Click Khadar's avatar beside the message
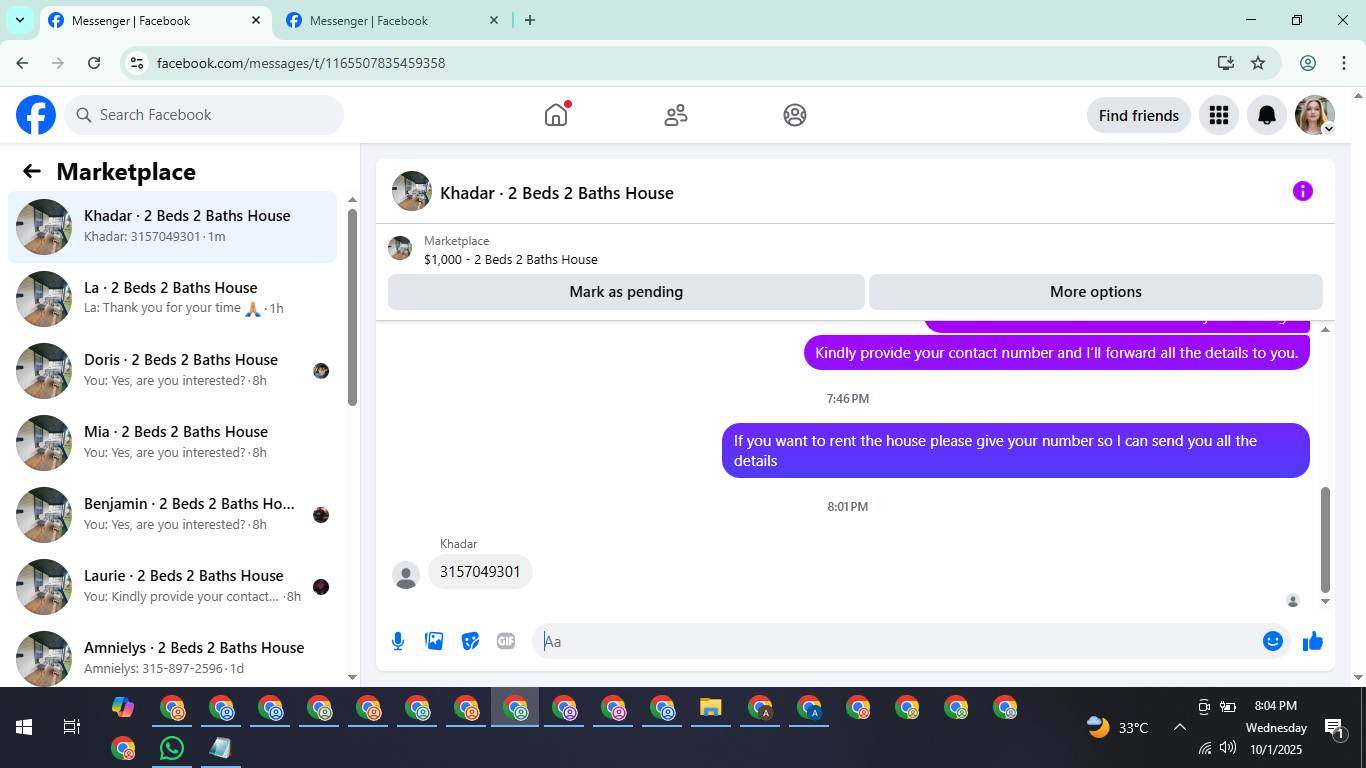This screenshot has height=768, width=1366. pyautogui.click(x=406, y=575)
